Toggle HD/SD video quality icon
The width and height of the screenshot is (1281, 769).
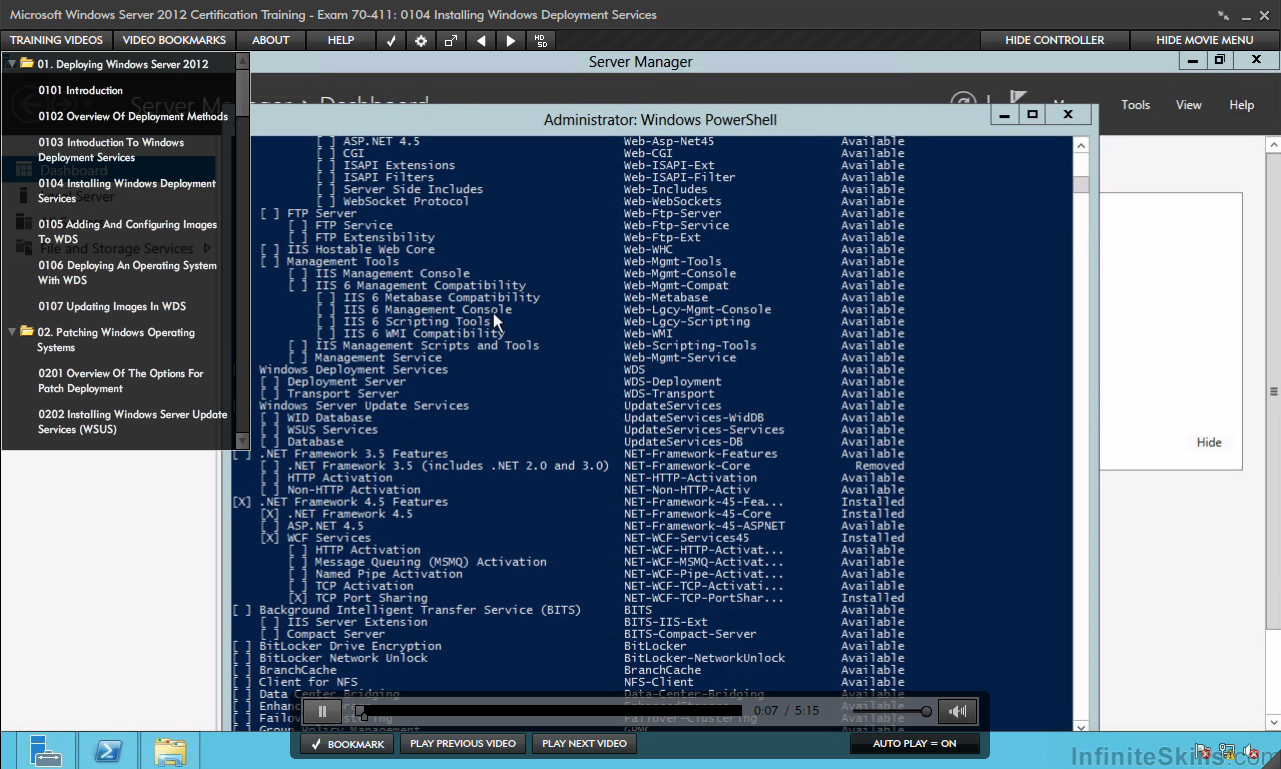(541, 40)
